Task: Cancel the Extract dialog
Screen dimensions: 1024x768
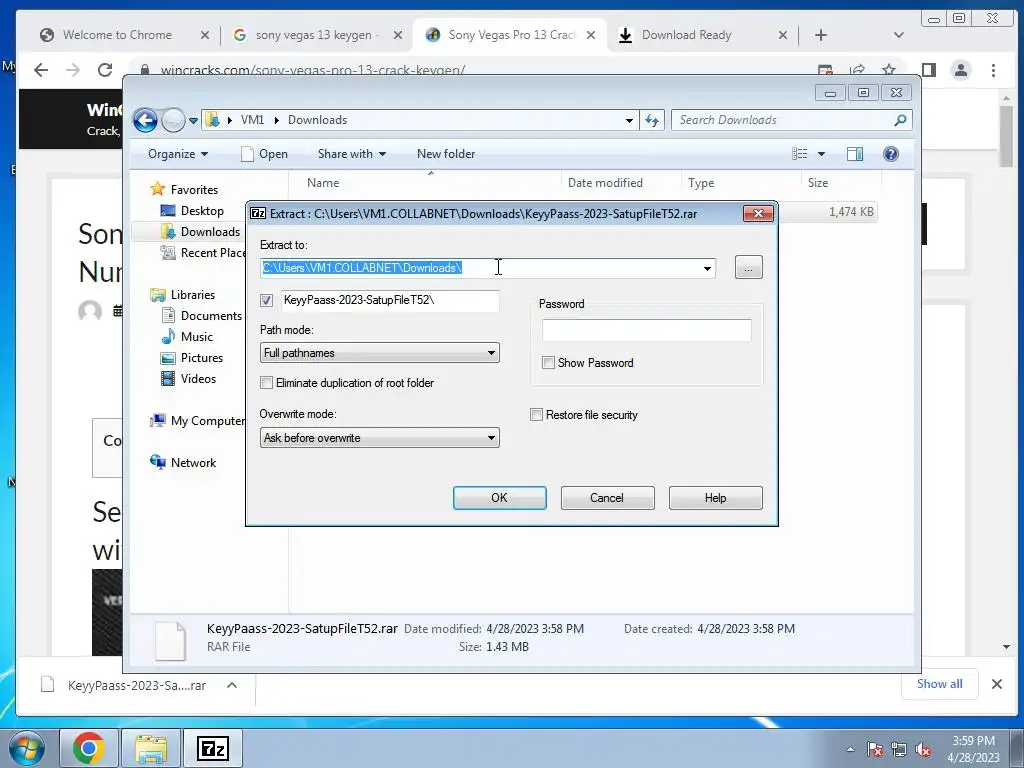Action: click(607, 498)
